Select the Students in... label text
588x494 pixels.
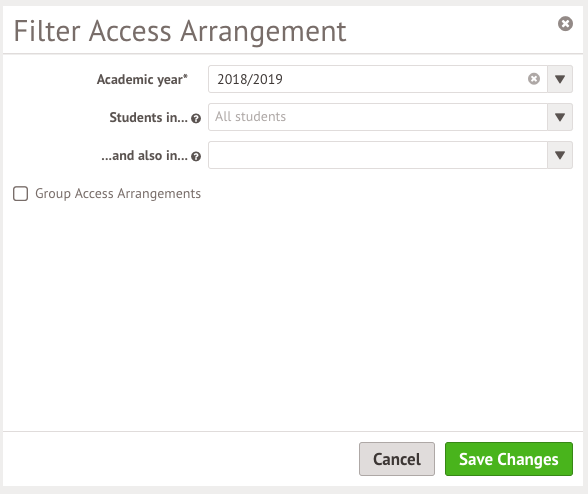[148, 117]
